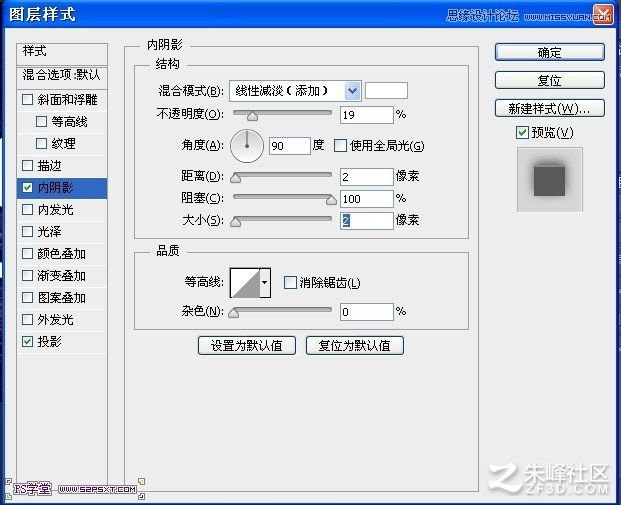Select the 斜面和浮雕 list entry
621x505 pixels.
coord(62,99)
